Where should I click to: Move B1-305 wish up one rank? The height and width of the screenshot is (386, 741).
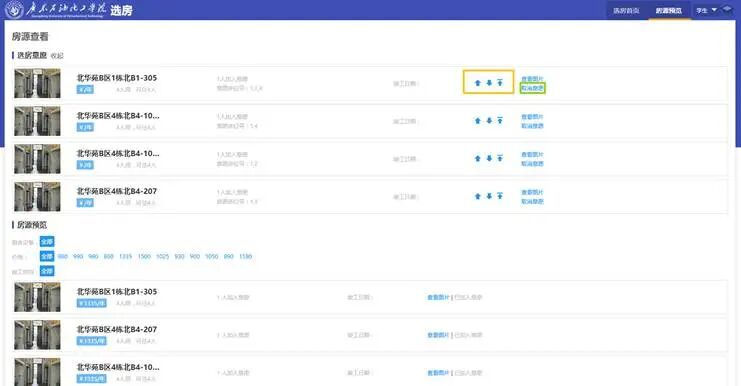click(477, 83)
